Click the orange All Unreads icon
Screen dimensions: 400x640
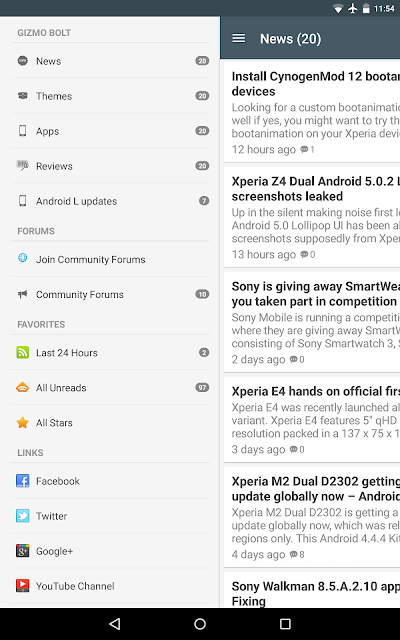click(23, 387)
